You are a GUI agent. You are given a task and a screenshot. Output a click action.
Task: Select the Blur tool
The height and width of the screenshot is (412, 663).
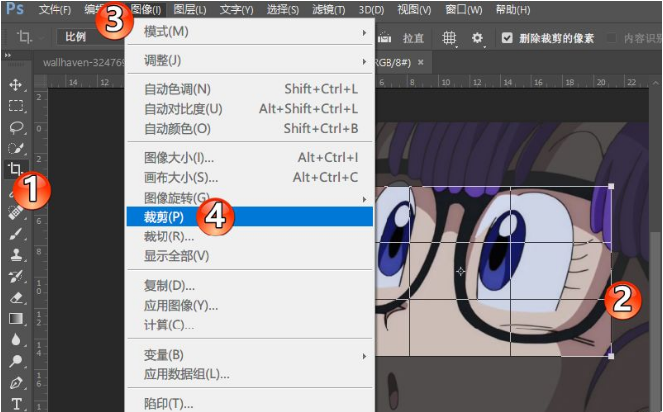pyautogui.click(x=16, y=340)
